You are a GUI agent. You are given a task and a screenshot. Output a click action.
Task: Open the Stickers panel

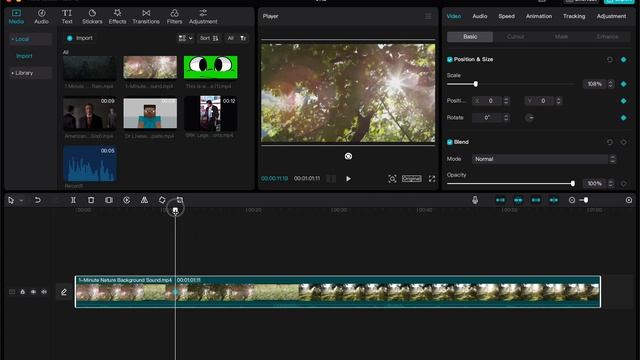tap(92, 17)
